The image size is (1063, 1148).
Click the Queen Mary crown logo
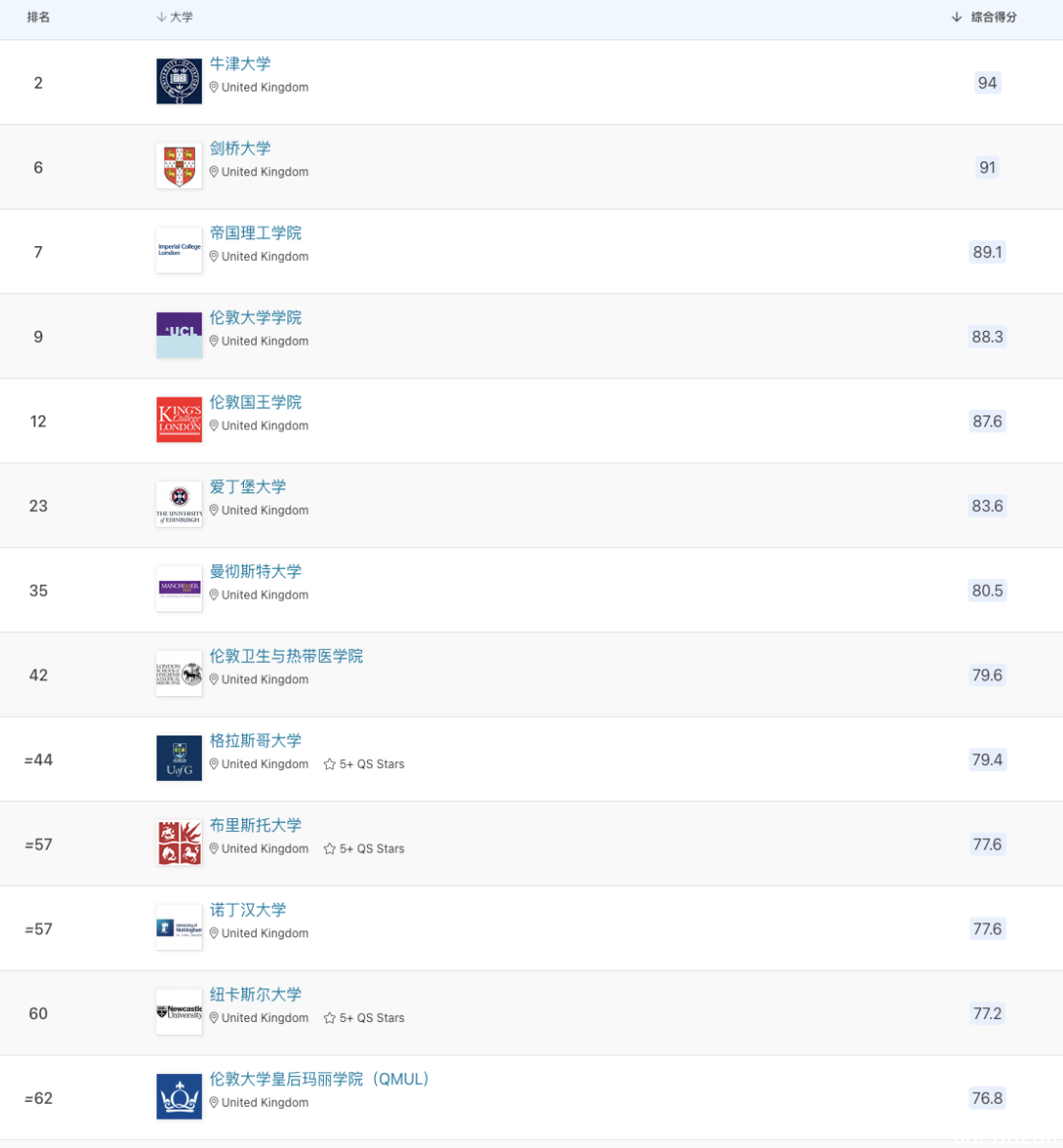tap(179, 1098)
